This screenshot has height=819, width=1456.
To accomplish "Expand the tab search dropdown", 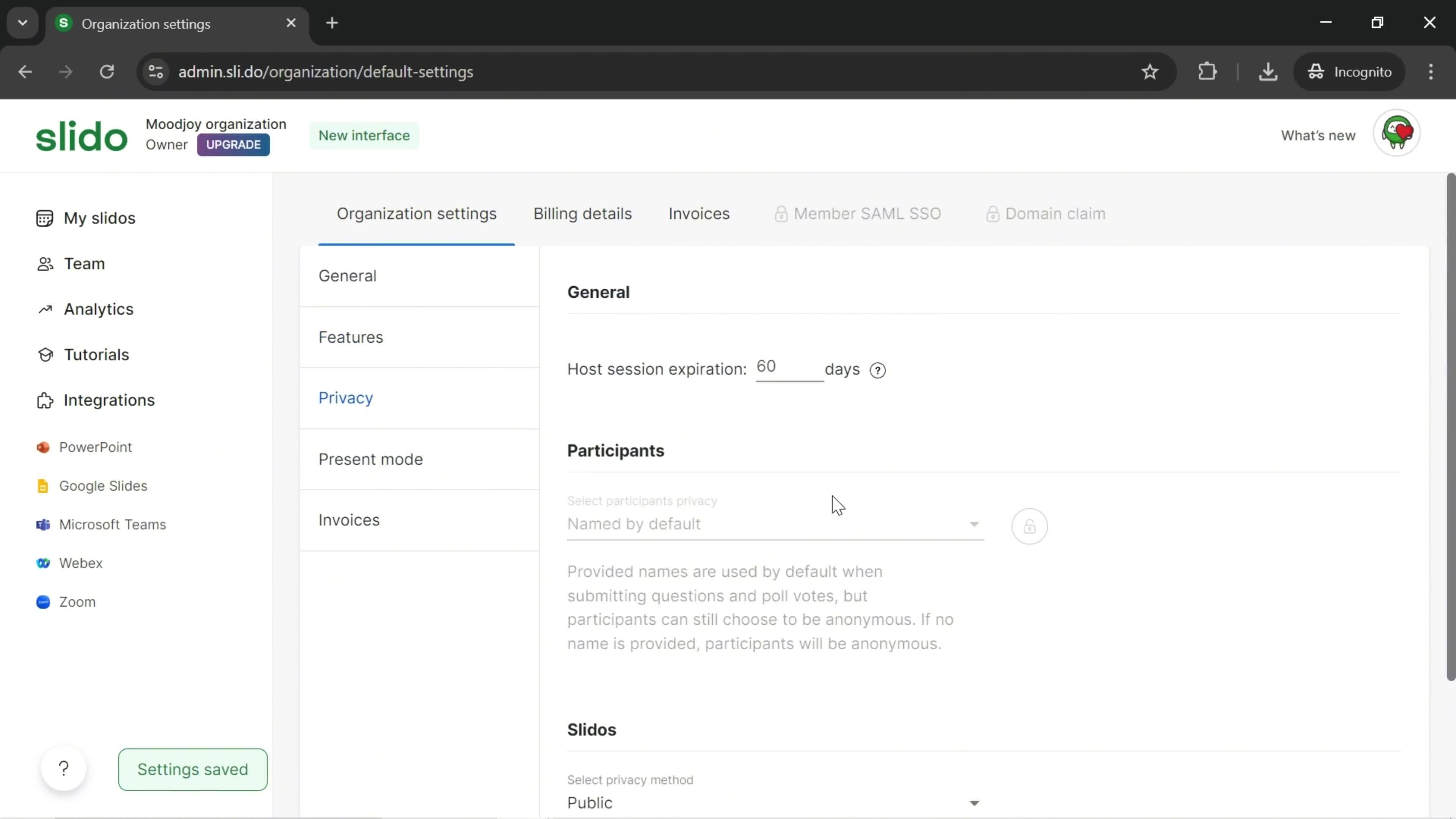I will pos(23,23).
